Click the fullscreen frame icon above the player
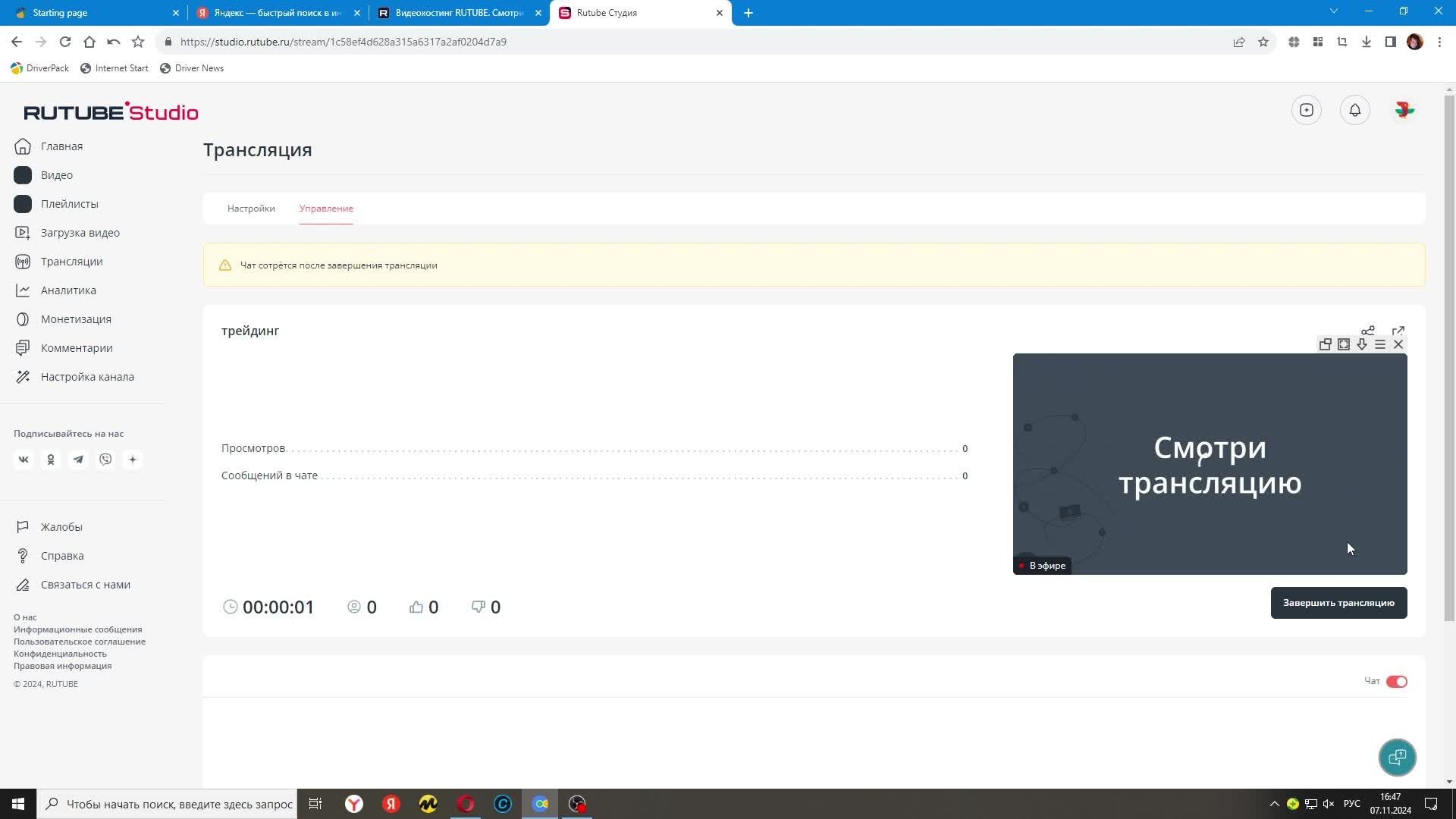1456x819 pixels. pyautogui.click(x=1344, y=344)
